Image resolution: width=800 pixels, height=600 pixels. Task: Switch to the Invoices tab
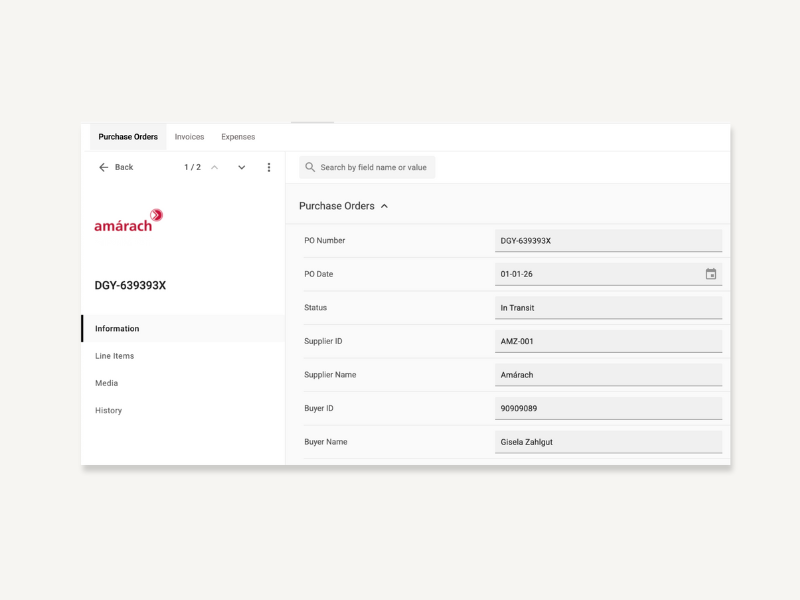pyautogui.click(x=189, y=137)
